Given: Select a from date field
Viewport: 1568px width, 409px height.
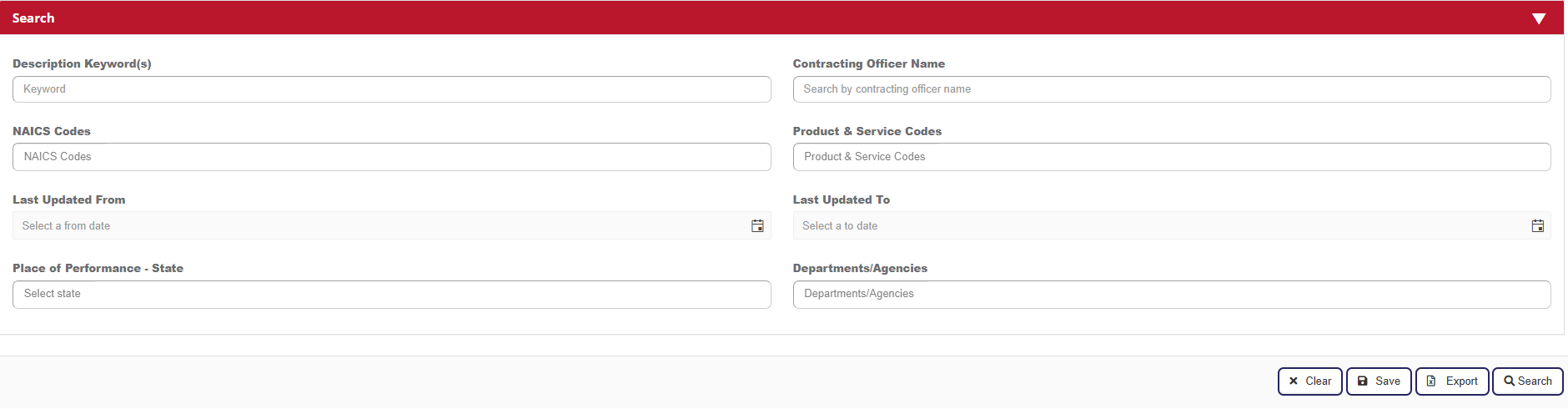Looking at the screenshot, I should [x=391, y=225].
